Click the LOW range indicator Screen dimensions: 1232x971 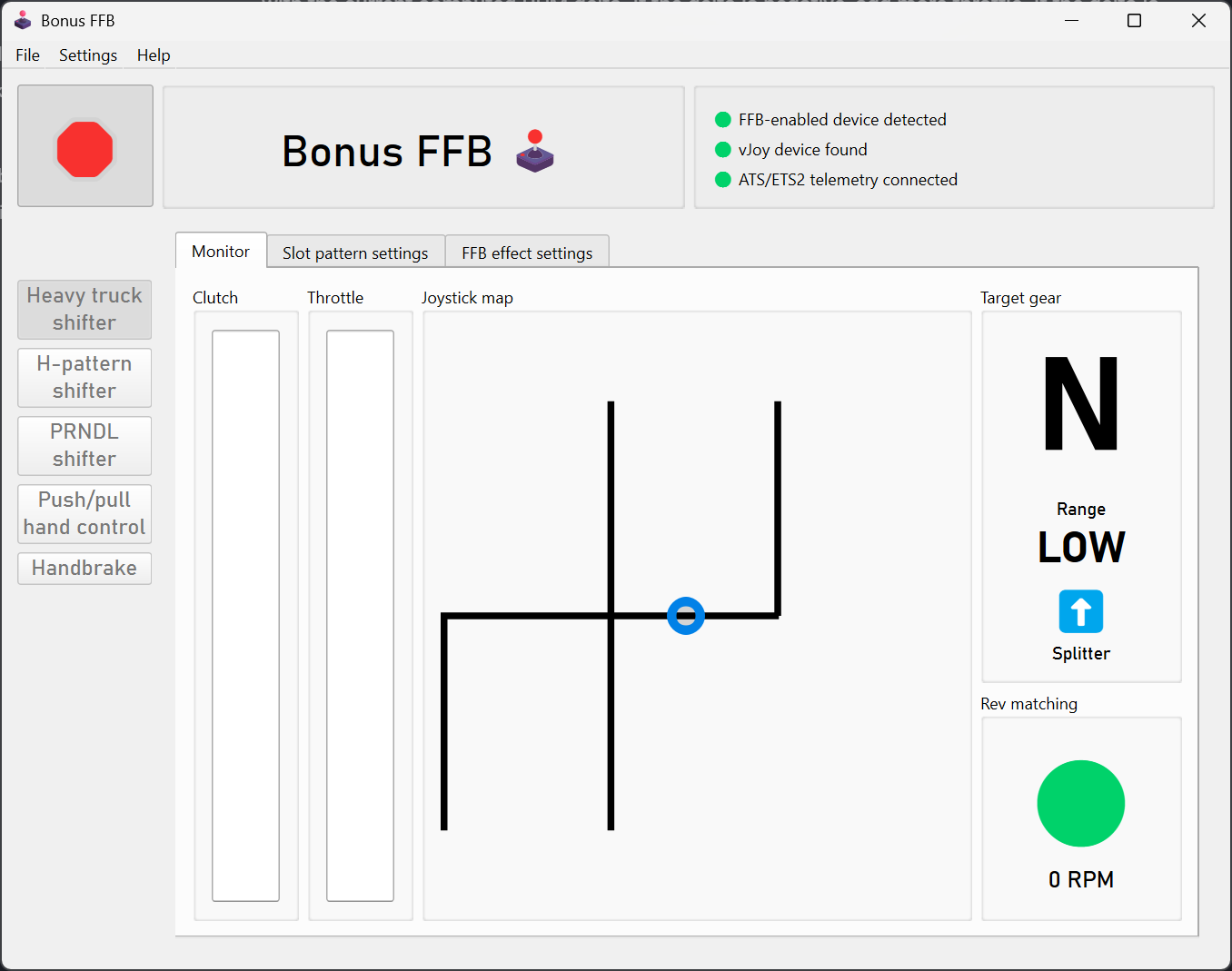point(1081,547)
